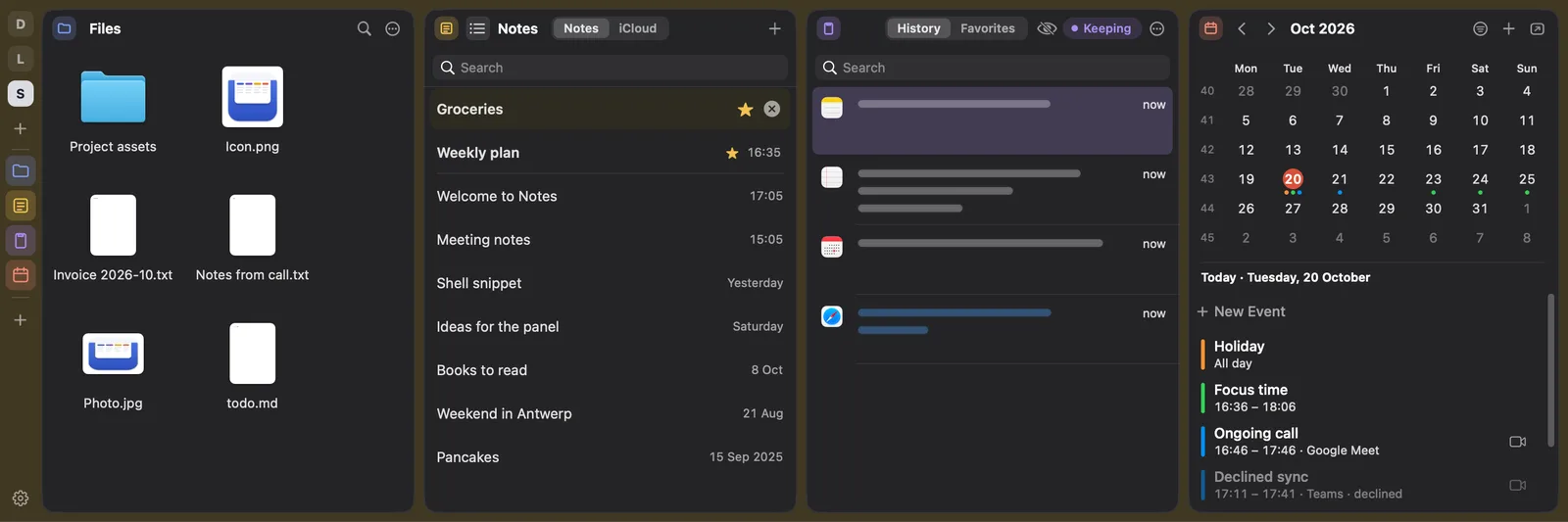Viewport: 1568px width, 522px height.
Task: Open the settings gear icon
Action: pos(21,498)
